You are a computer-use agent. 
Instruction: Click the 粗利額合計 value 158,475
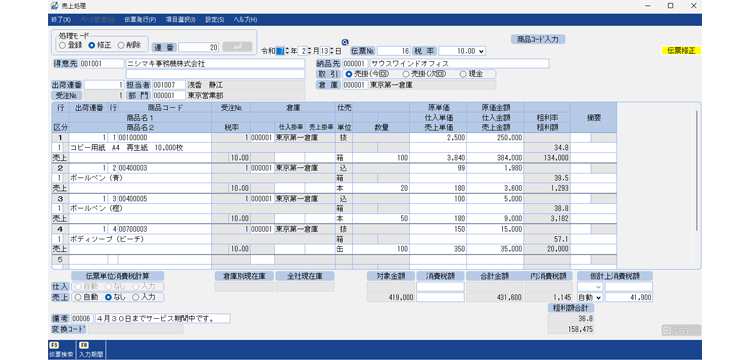click(x=571, y=329)
